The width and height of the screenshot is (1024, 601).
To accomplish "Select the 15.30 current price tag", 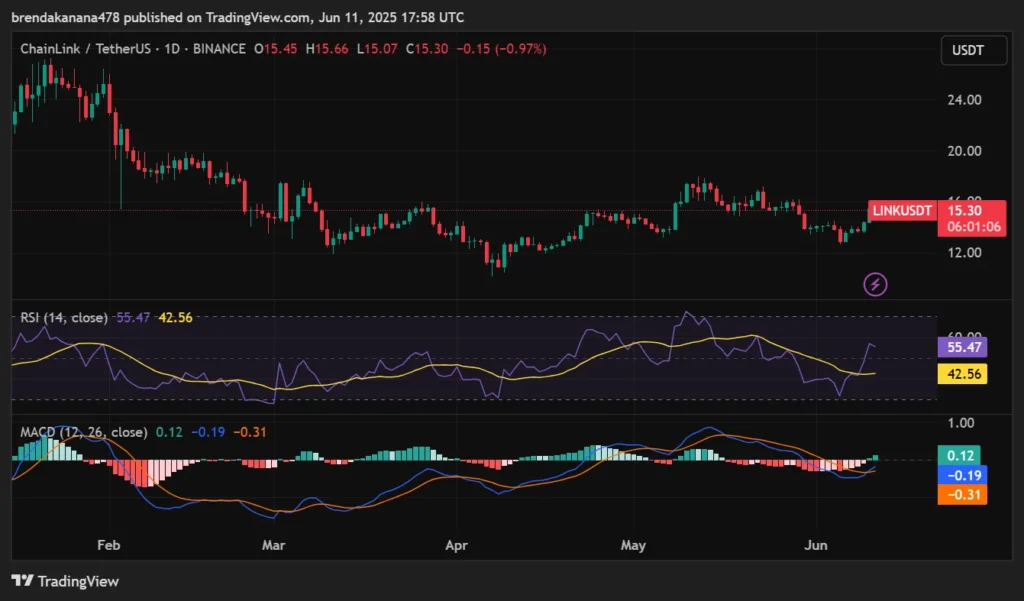I will point(965,210).
